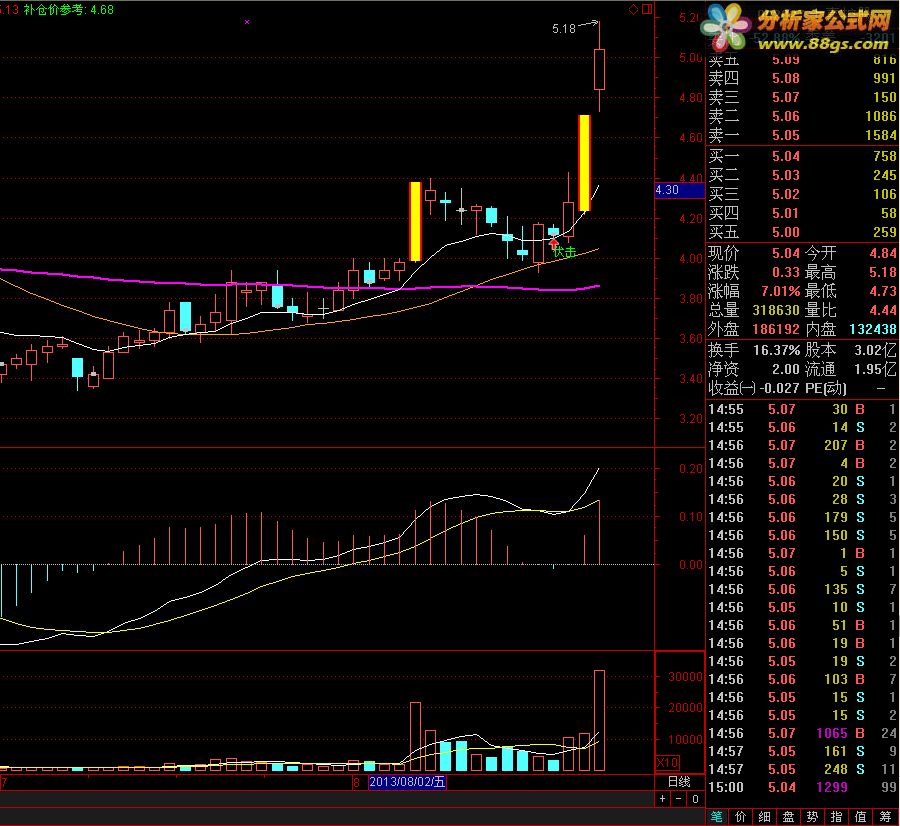Switch to the 筹 tab

pyautogui.click(x=885, y=816)
